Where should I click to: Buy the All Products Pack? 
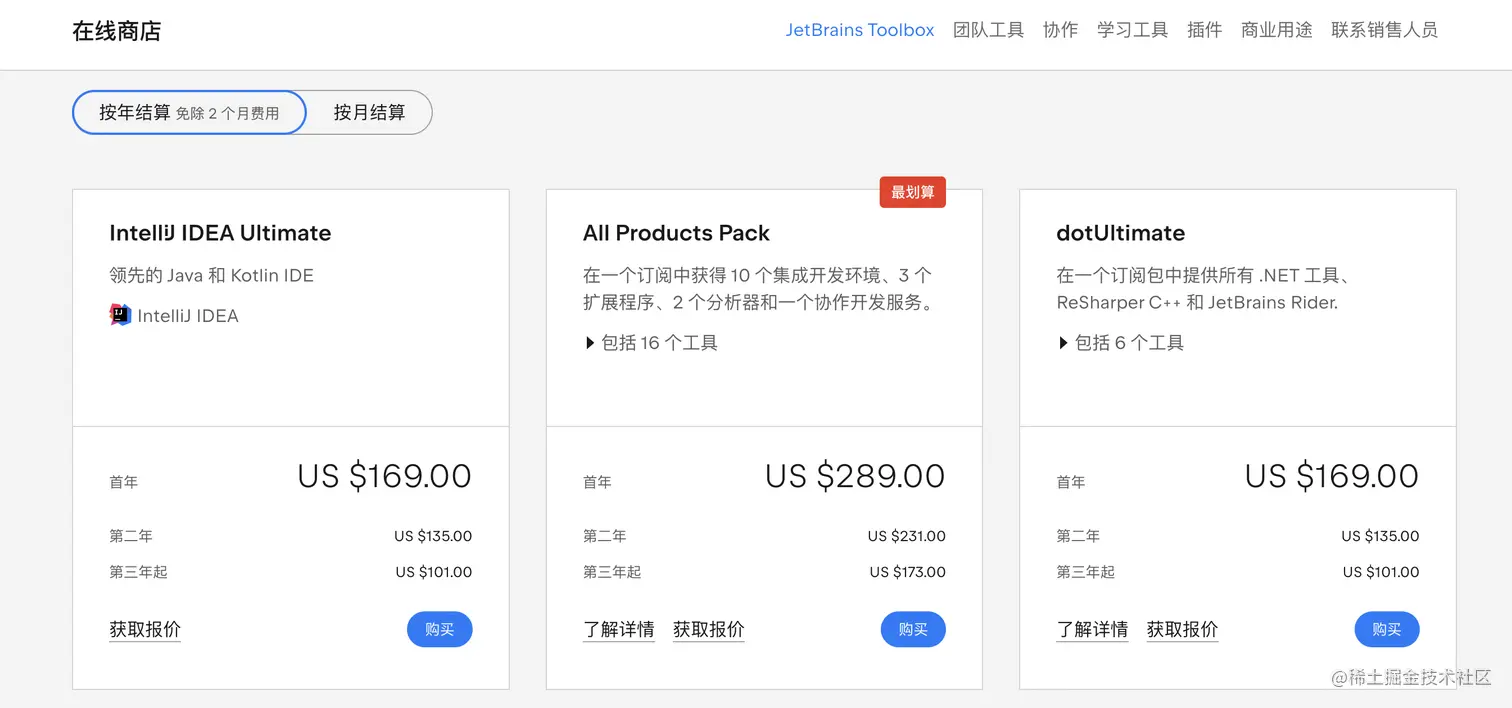913,629
